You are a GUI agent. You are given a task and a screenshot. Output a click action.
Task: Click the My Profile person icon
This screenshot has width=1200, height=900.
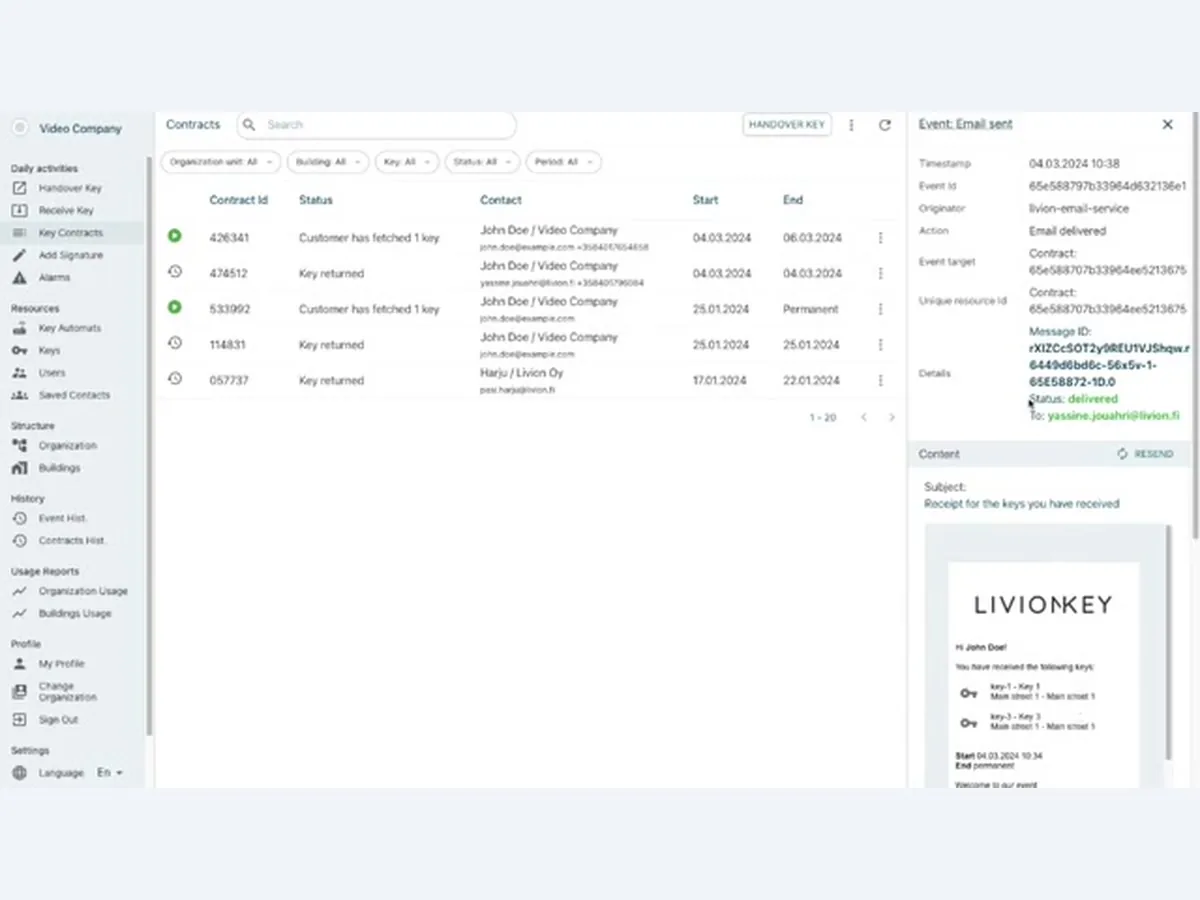19,663
